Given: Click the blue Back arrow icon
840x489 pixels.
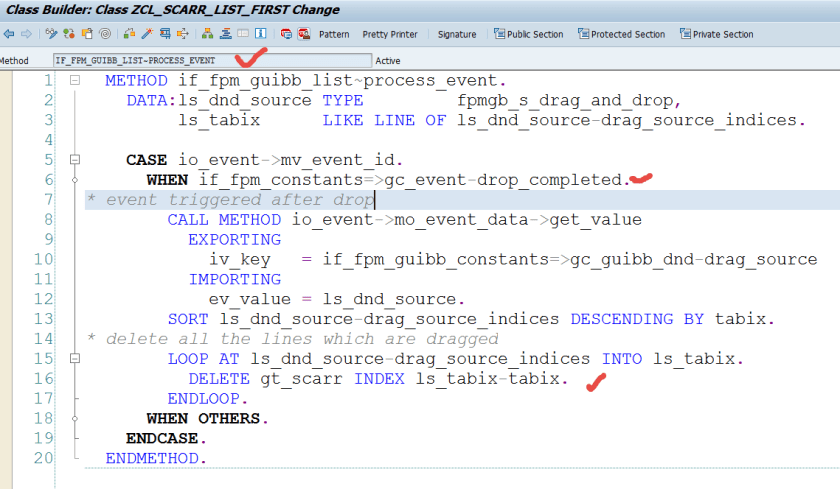Looking at the screenshot, I should [x=9, y=34].
